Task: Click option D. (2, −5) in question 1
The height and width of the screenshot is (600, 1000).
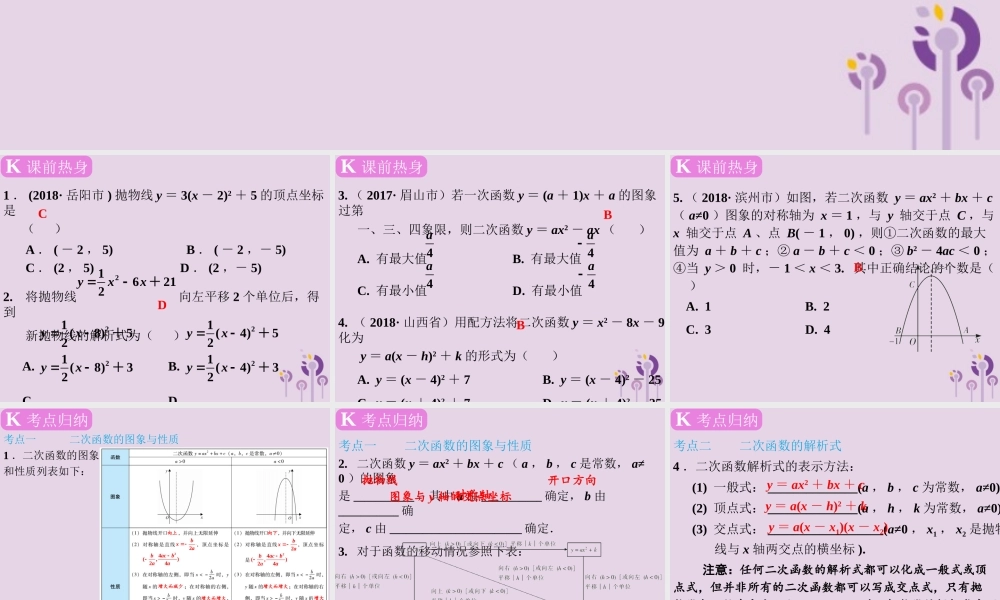Action: 221,268
